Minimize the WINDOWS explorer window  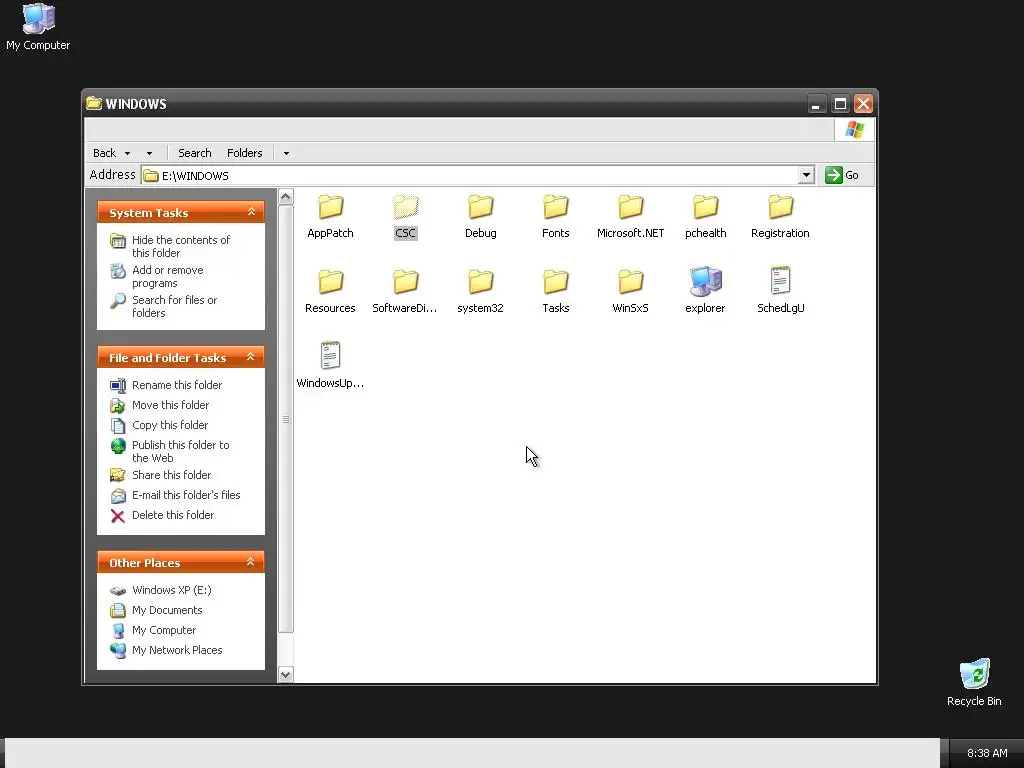pyautogui.click(x=816, y=104)
